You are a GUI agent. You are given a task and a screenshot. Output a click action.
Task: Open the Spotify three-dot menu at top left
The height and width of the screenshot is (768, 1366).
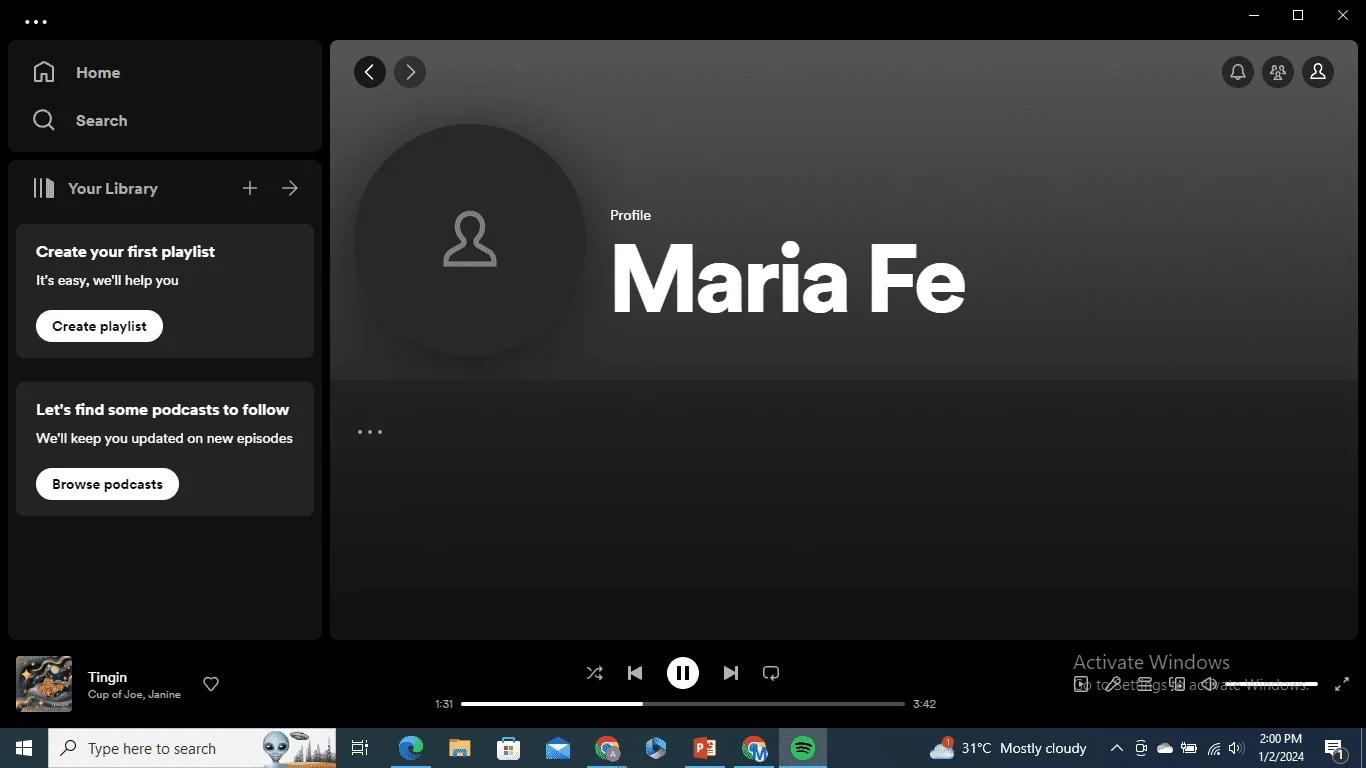(36, 21)
